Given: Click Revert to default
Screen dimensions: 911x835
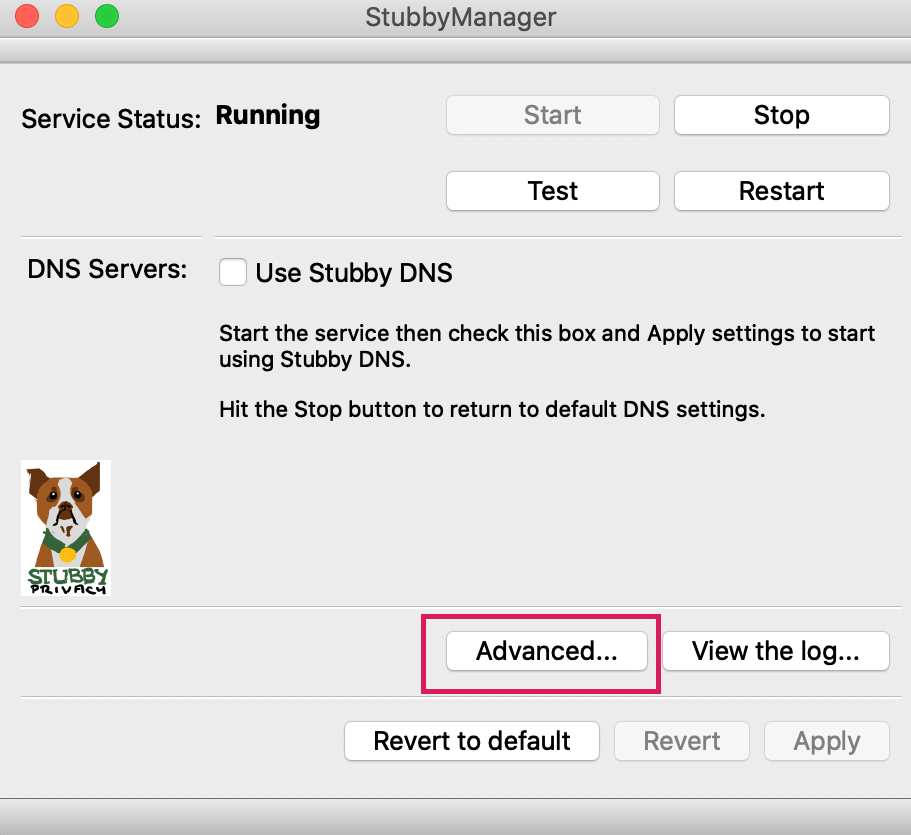Looking at the screenshot, I should [472, 741].
